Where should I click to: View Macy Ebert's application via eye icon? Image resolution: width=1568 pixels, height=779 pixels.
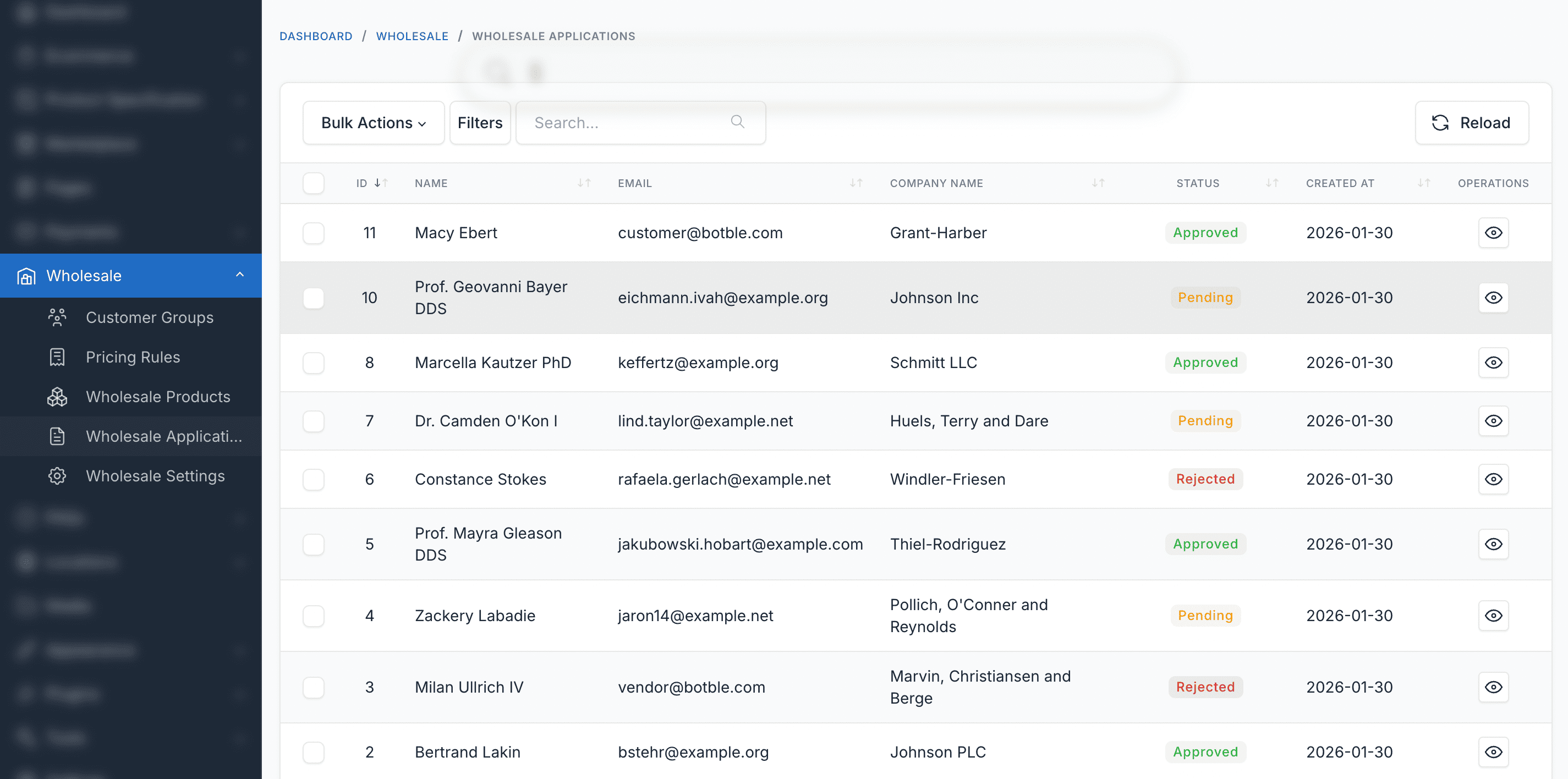point(1493,233)
